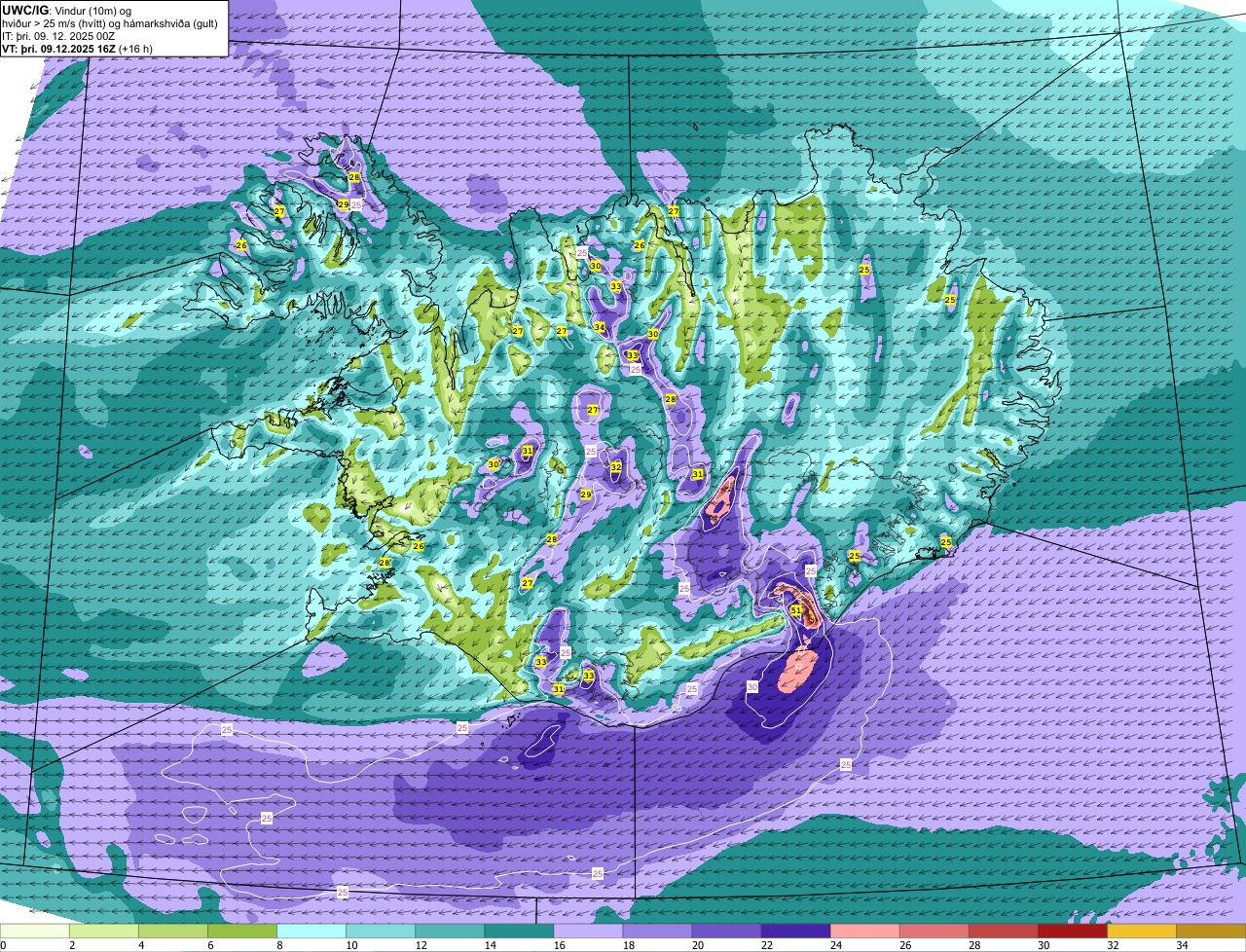Click the yellow "32" gust label on the map

point(616,467)
